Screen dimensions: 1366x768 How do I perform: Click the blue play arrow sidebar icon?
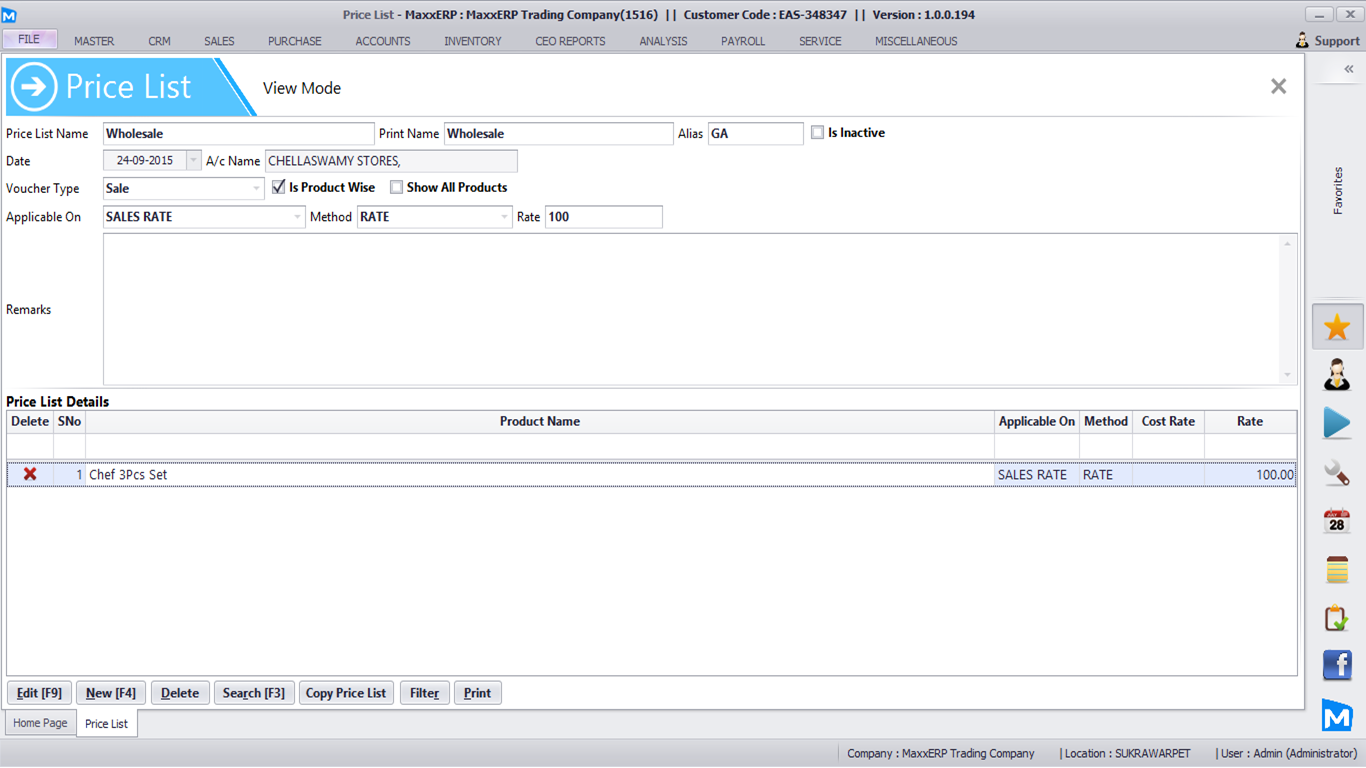[1337, 423]
